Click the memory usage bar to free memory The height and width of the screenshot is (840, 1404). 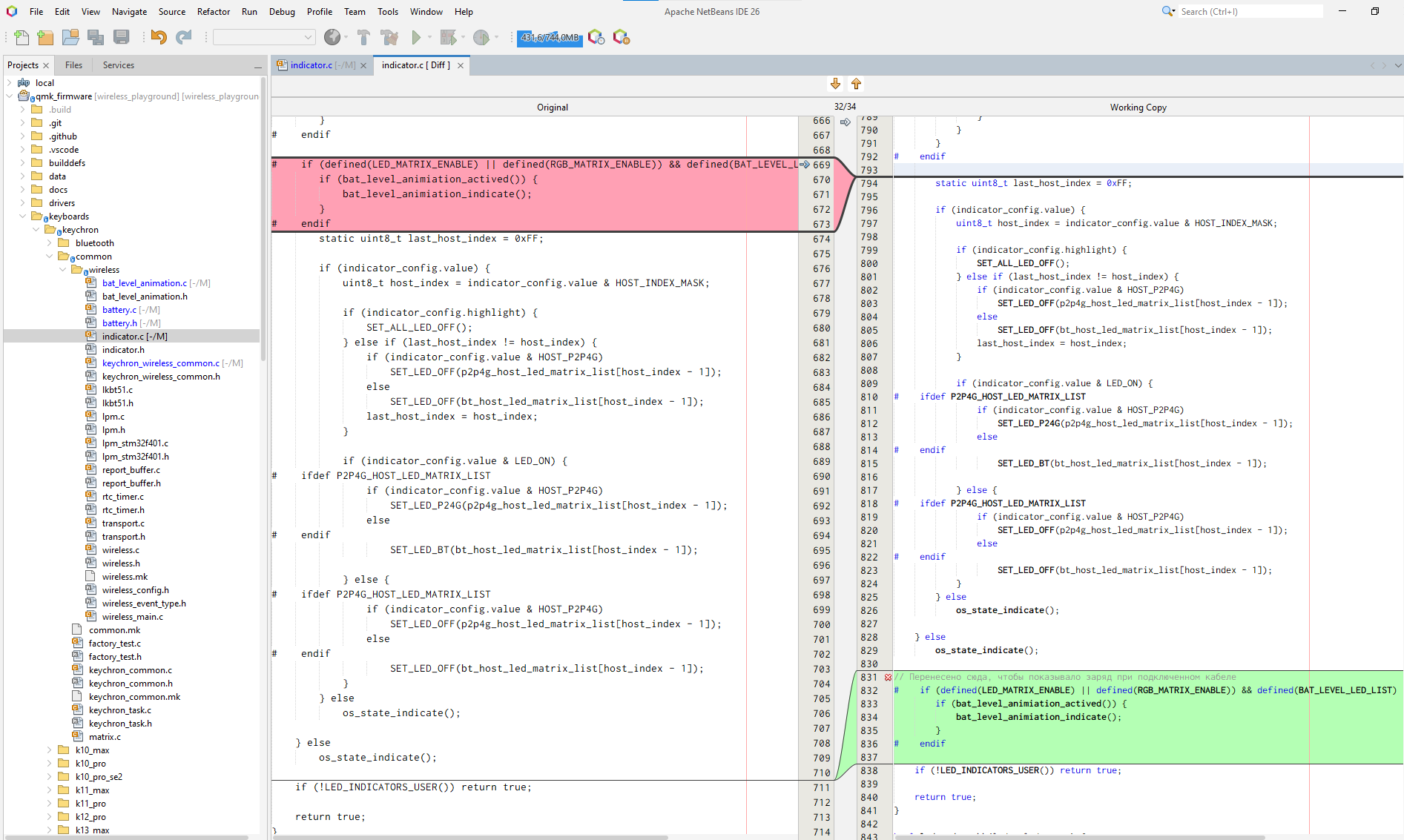pyautogui.click(x=550, y=37)
